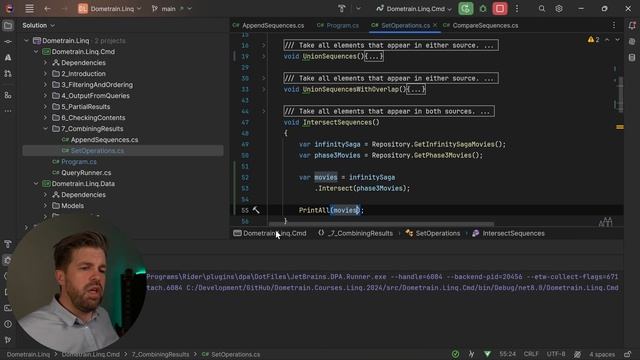Open the Structure tool window icon
This screenshot has width=640, height=360.
point(8,95)
